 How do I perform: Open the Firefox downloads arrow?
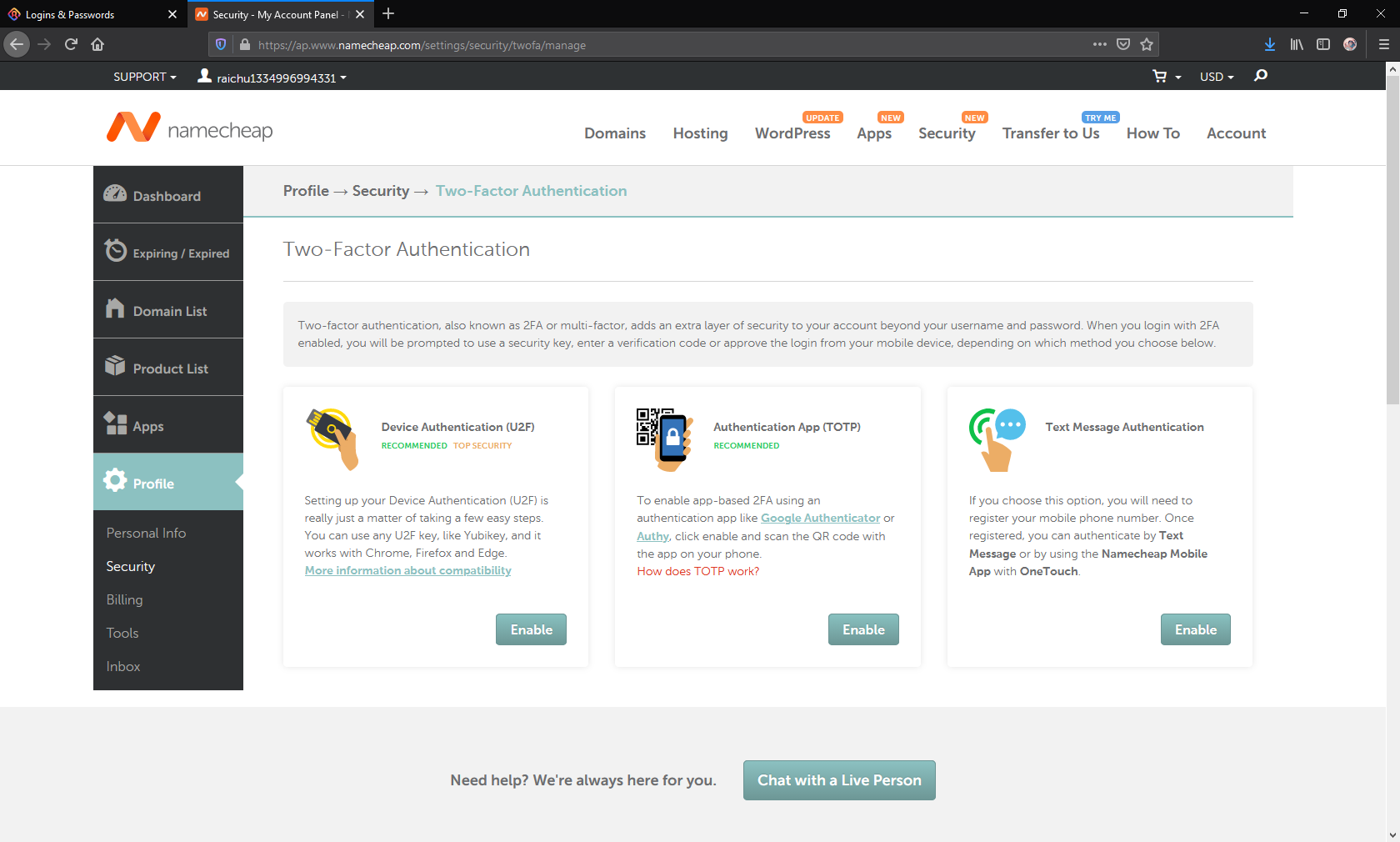pos(1269,44)
